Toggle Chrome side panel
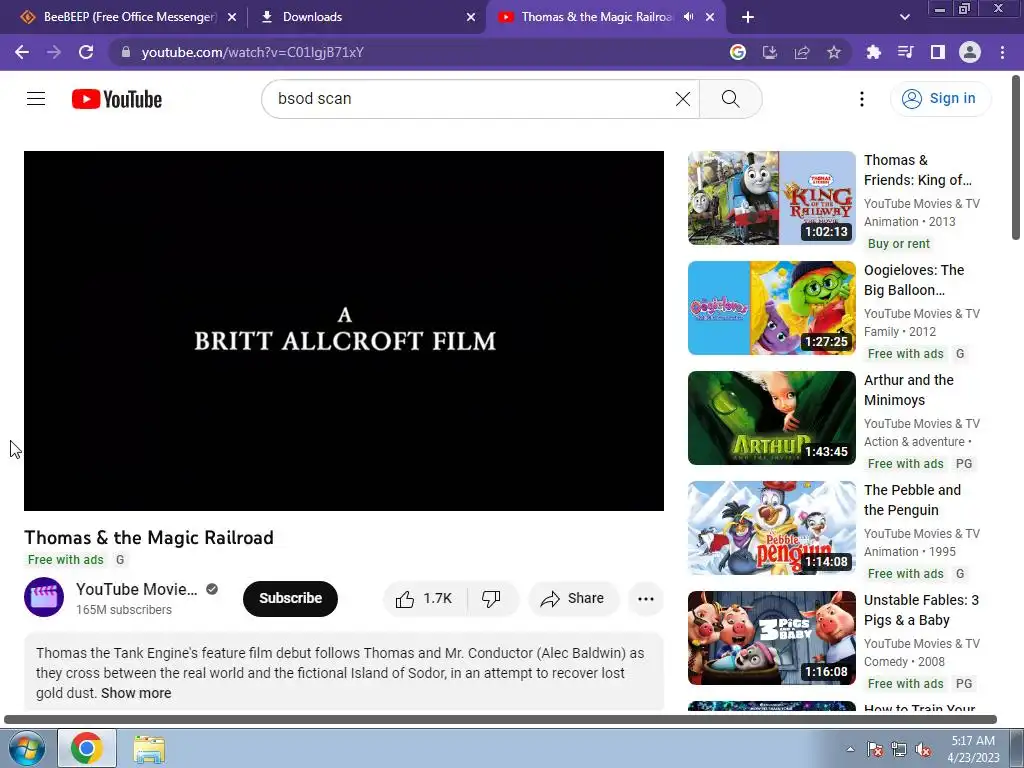1024x768 pixels. (x=938, y=52)
